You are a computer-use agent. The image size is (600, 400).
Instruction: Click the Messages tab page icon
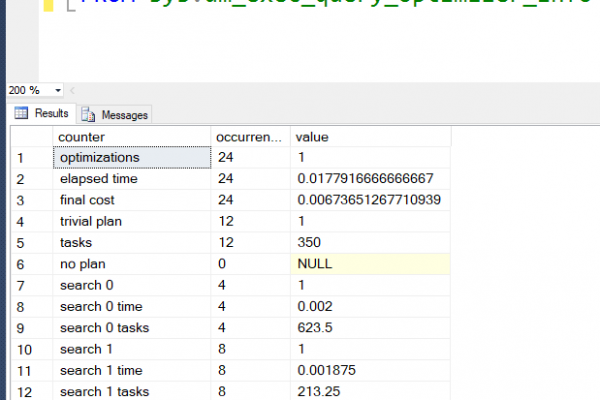pyautogui.click(x=88, y=114)
